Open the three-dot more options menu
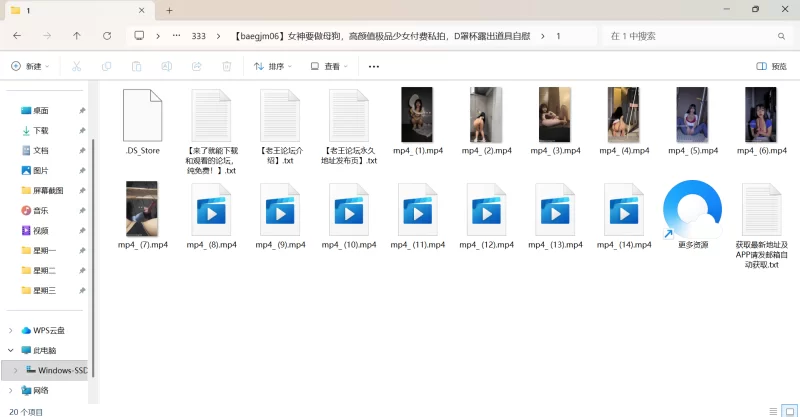Viewport: 800px width, 417px height. coord(374,66)
